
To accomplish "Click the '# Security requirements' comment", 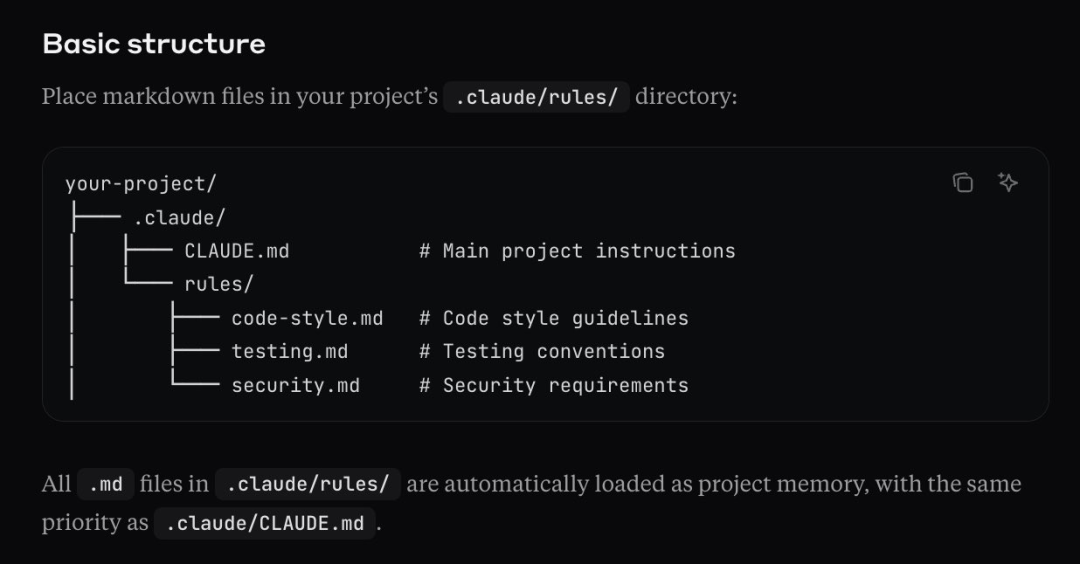I will [553, 385].
